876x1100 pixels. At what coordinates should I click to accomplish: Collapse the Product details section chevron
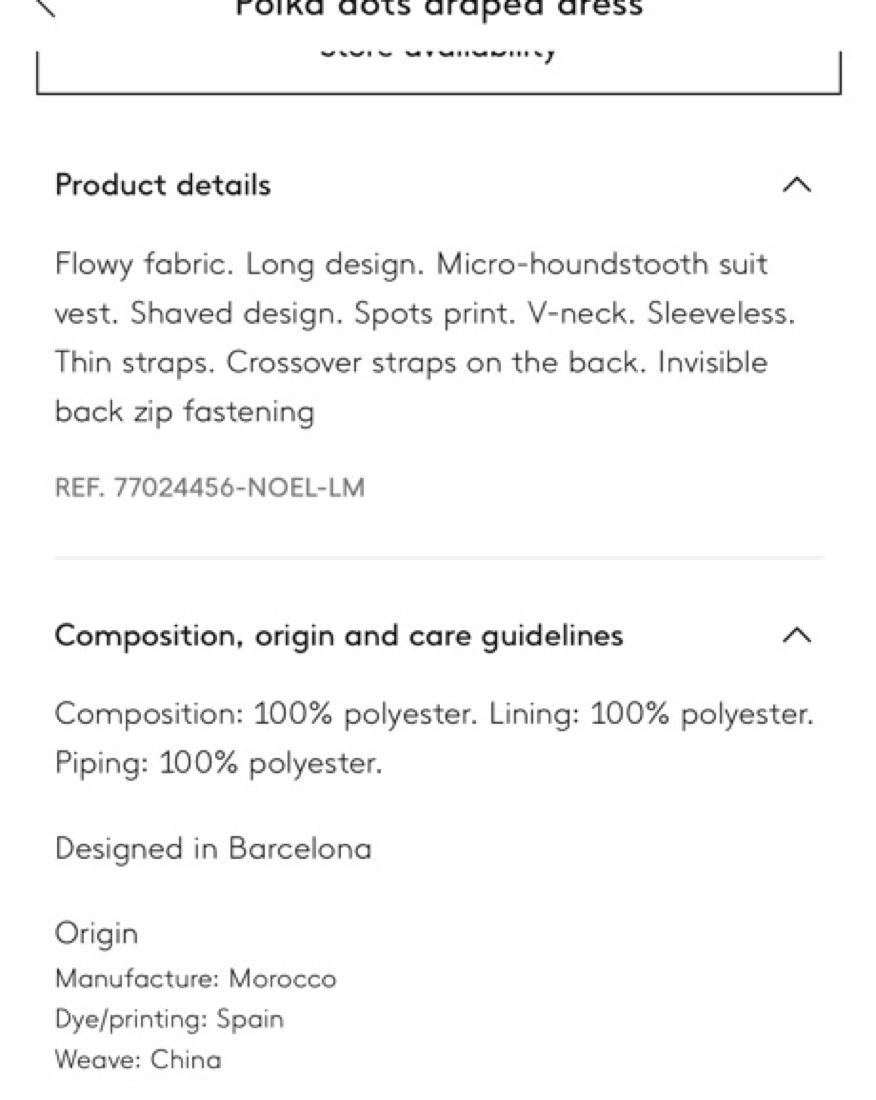point(797,185)
